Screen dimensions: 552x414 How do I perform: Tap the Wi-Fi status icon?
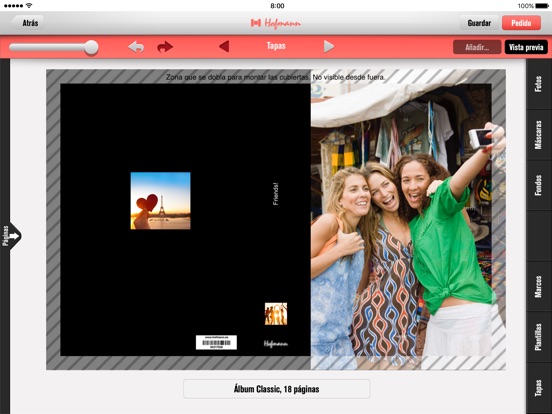pyautogui.click(x=29, y=6)
